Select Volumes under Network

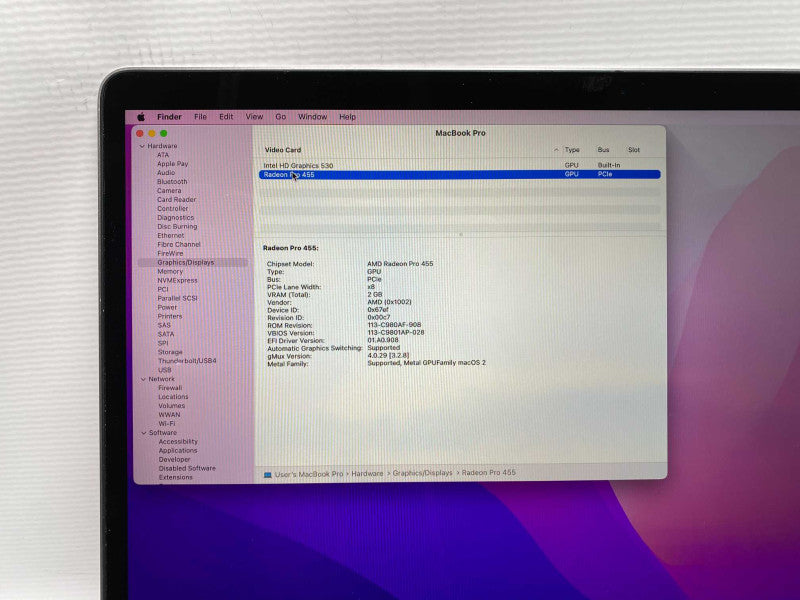171,406
